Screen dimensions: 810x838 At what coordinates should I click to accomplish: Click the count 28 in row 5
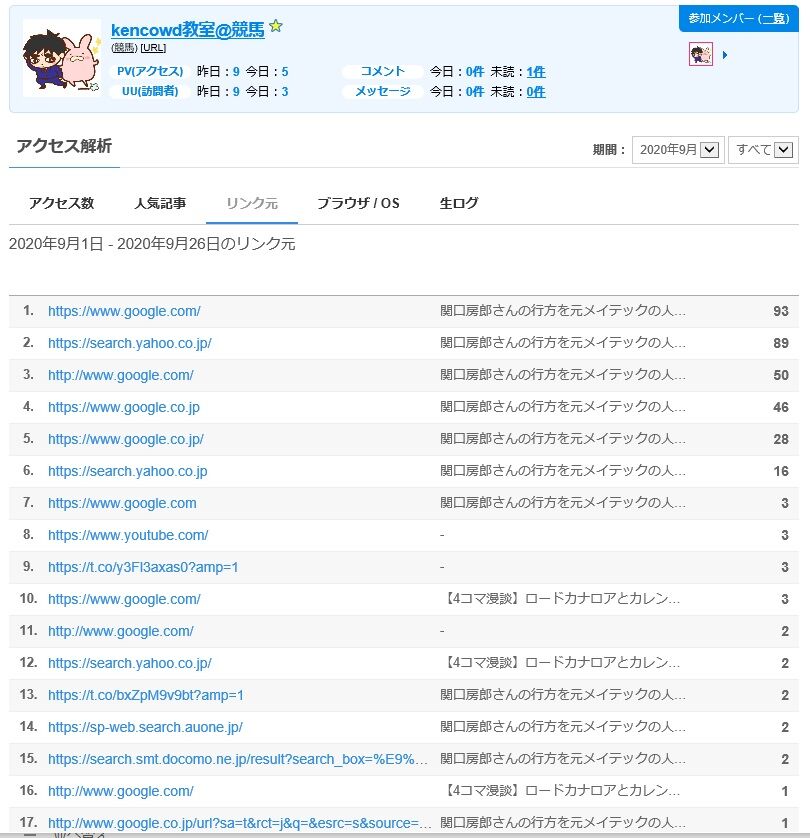click(781, 439)
